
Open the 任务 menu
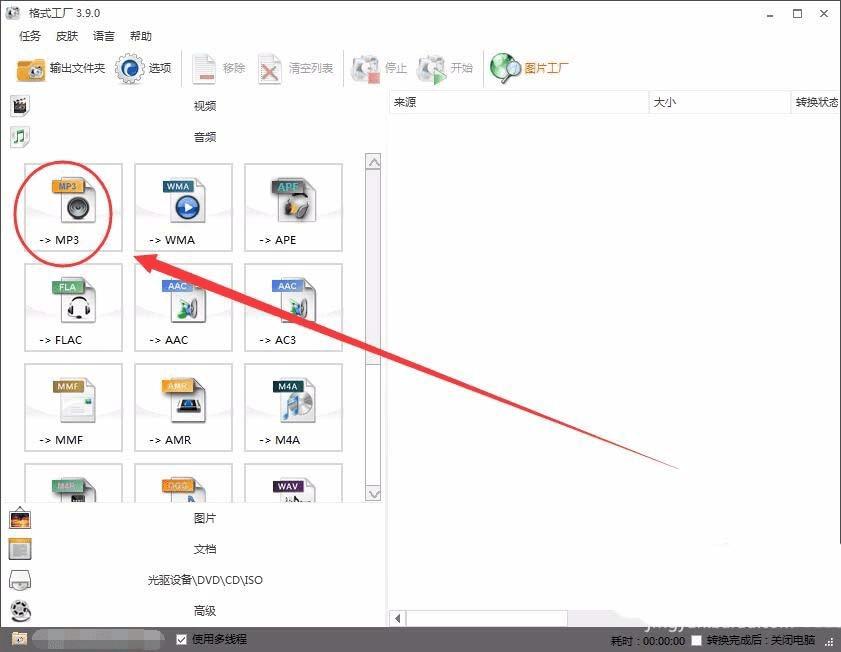coord(30,36)
